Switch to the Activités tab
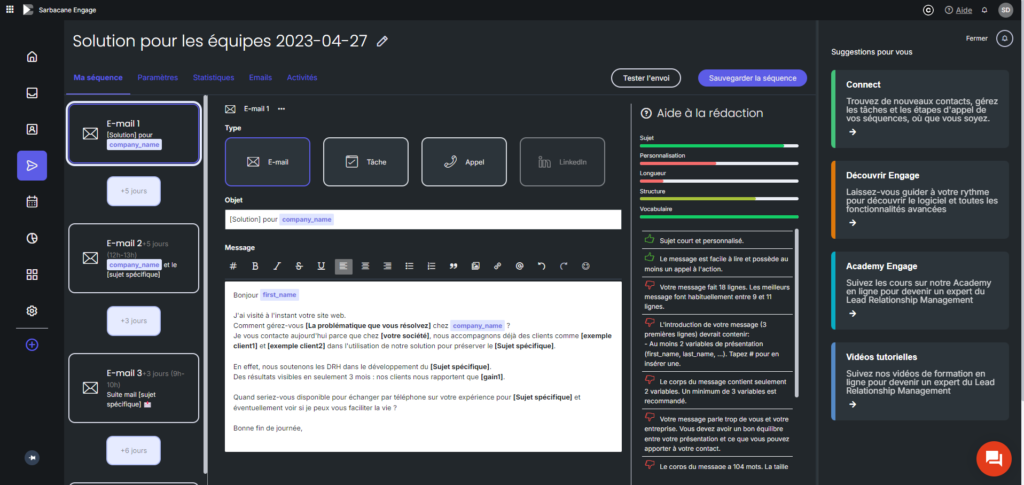Viewport: 1024px width, 485px height. pos(302,78)
